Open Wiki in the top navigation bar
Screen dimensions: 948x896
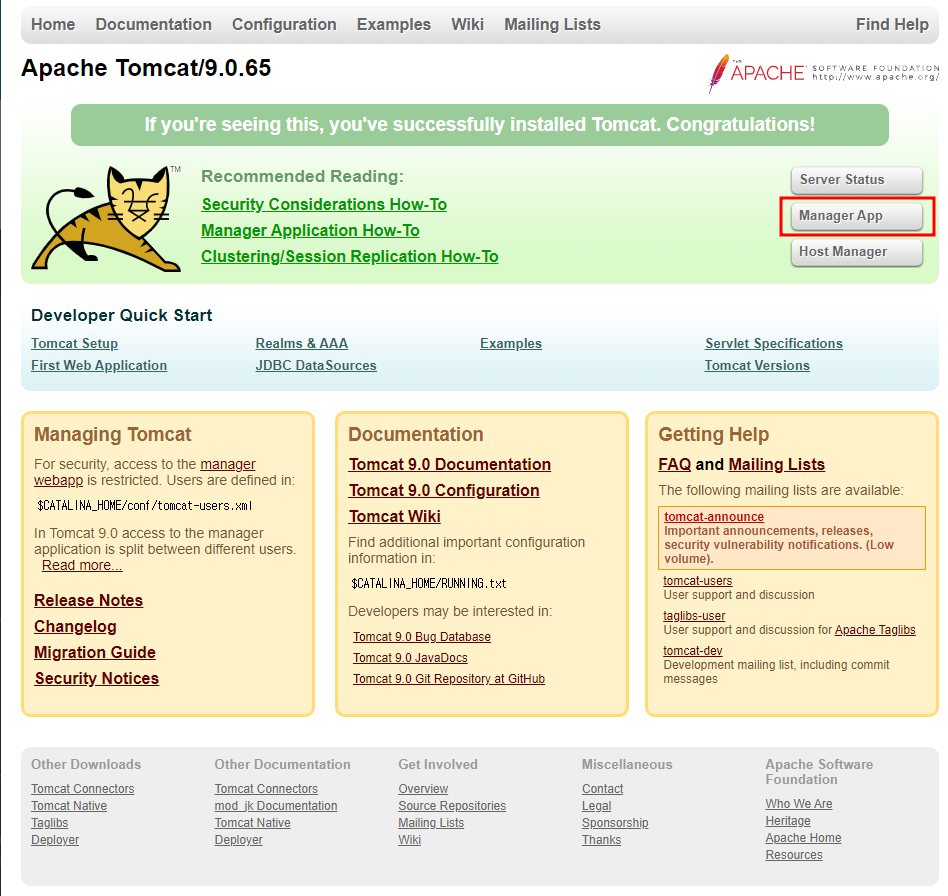467,24
